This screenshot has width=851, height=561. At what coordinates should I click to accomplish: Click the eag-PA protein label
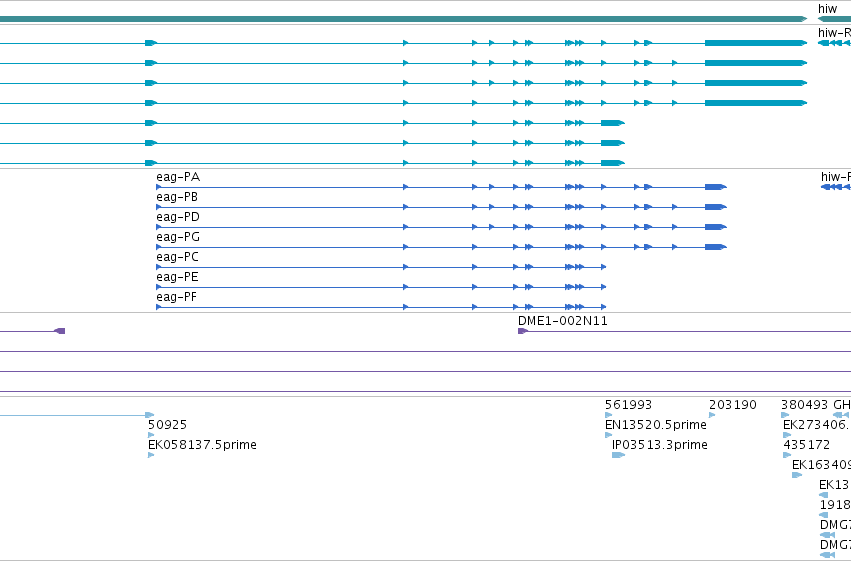[178, 177]
